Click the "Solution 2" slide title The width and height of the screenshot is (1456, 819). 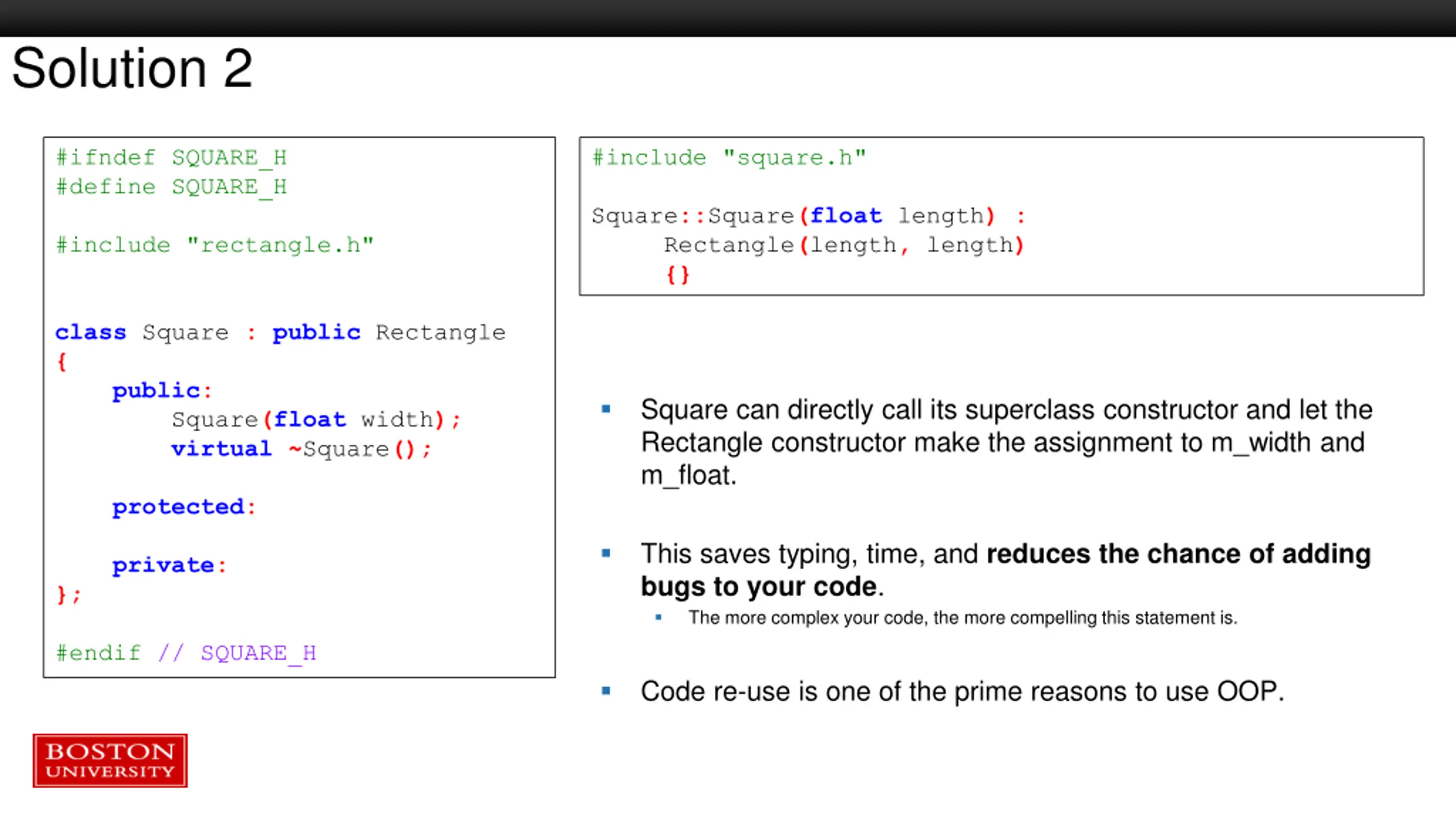point(132,68)
